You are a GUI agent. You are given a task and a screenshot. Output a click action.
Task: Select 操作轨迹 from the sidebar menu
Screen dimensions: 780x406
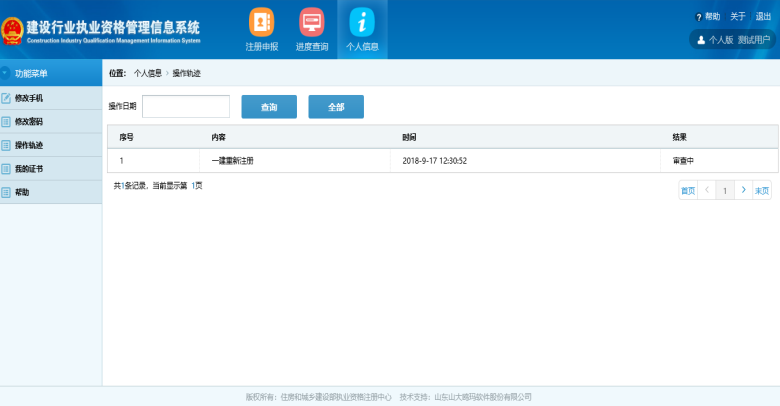point(29,145)
